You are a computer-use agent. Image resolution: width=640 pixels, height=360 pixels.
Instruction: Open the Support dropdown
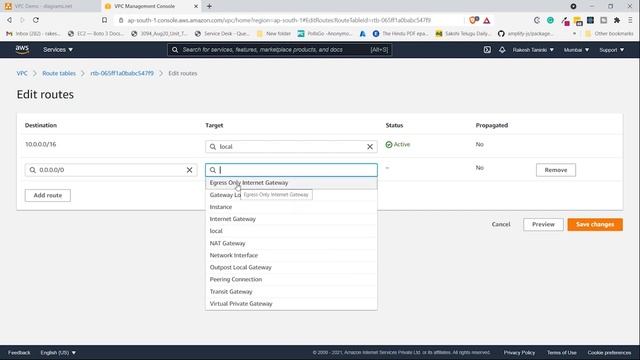[611, 50]
